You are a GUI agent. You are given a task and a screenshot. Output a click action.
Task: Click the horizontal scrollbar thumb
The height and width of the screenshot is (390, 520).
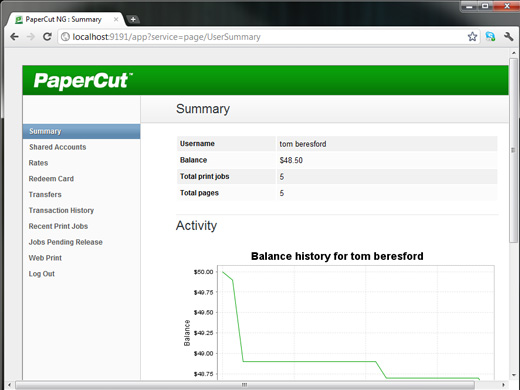coord(245,385)
